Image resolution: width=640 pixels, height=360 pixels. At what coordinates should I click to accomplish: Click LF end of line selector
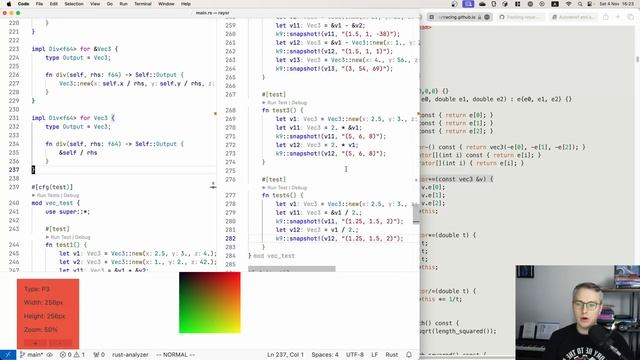(x=374, y=355)
